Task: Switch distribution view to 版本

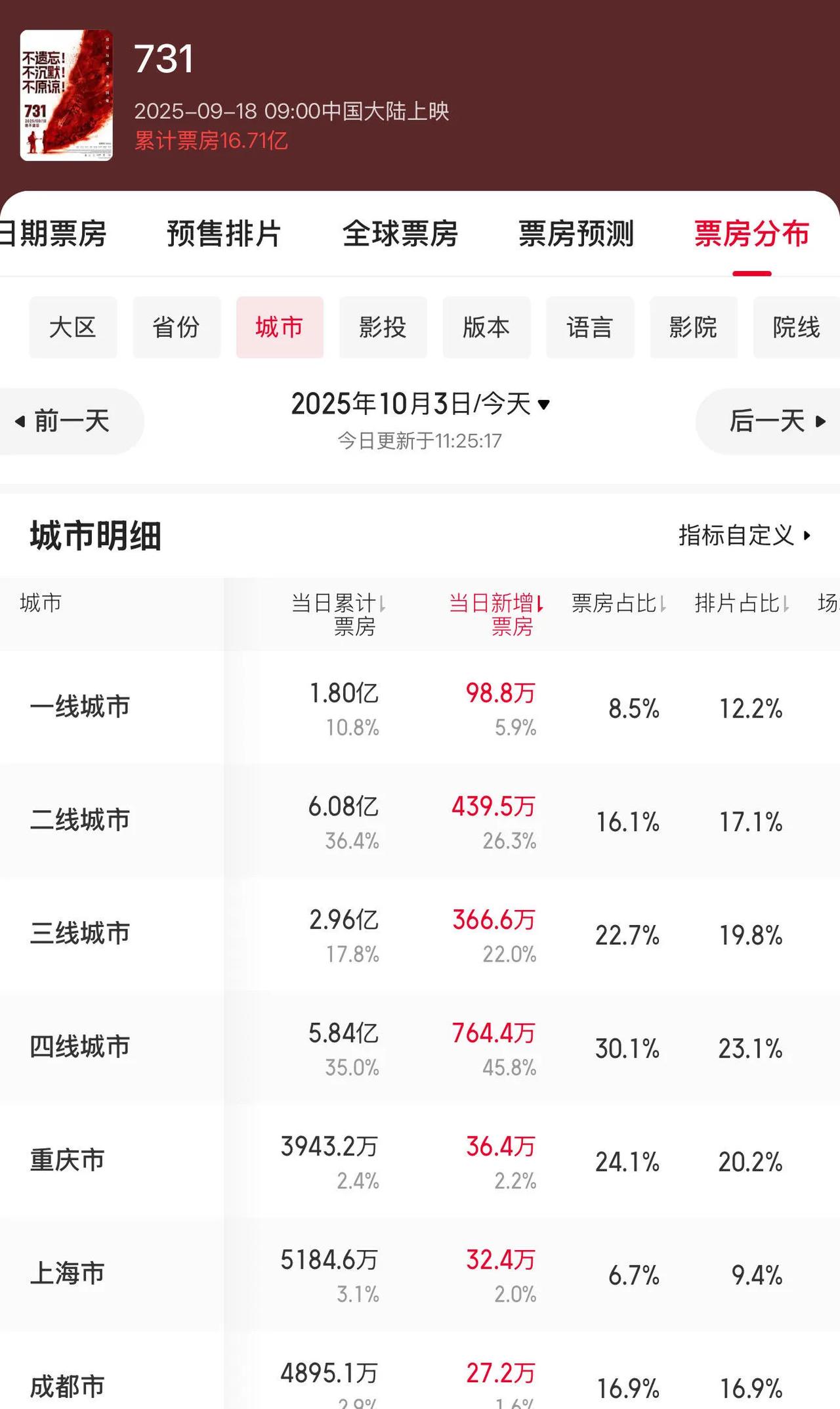Action: (x=487, y=327)
